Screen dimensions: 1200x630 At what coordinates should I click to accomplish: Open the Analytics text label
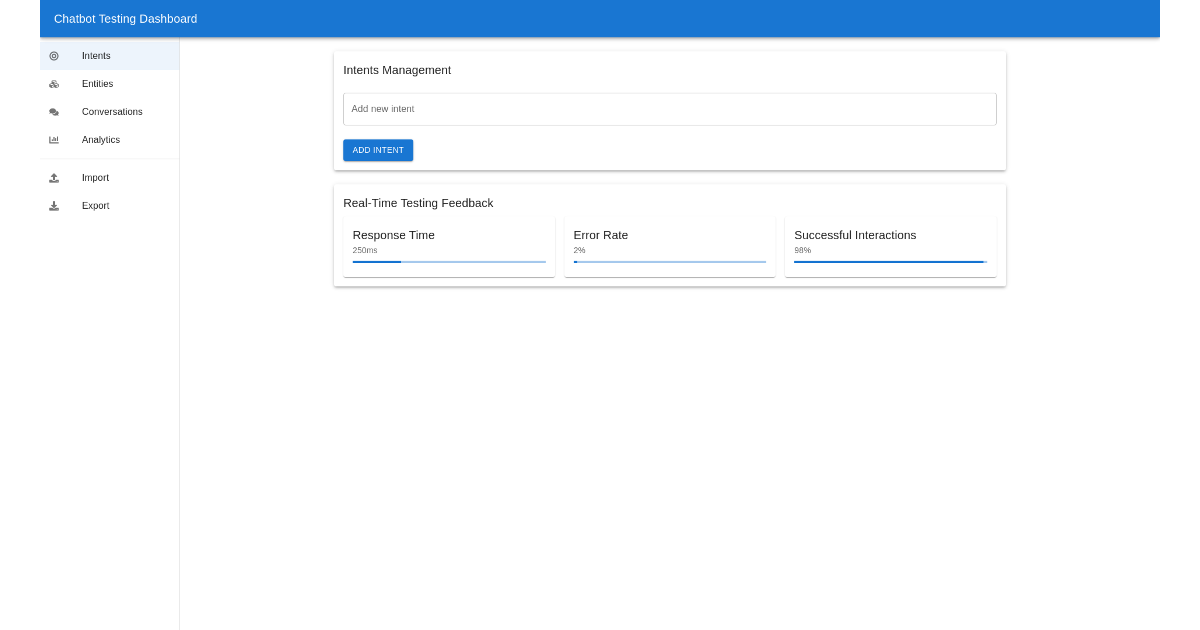click(x=101, y=140)
